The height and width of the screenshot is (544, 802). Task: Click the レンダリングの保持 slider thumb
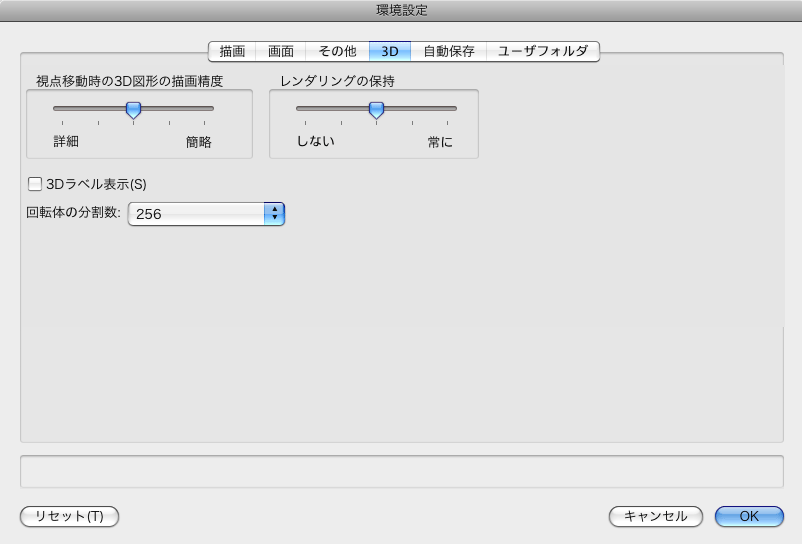(376, 109)
